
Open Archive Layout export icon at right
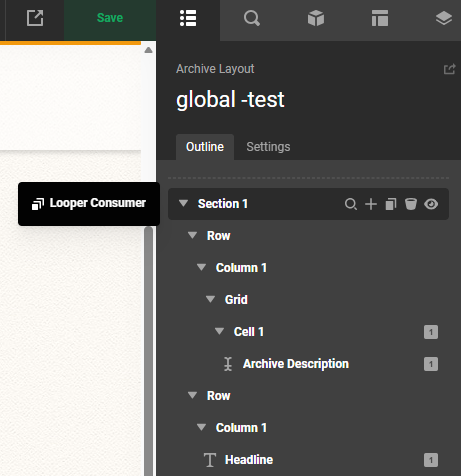449,69
